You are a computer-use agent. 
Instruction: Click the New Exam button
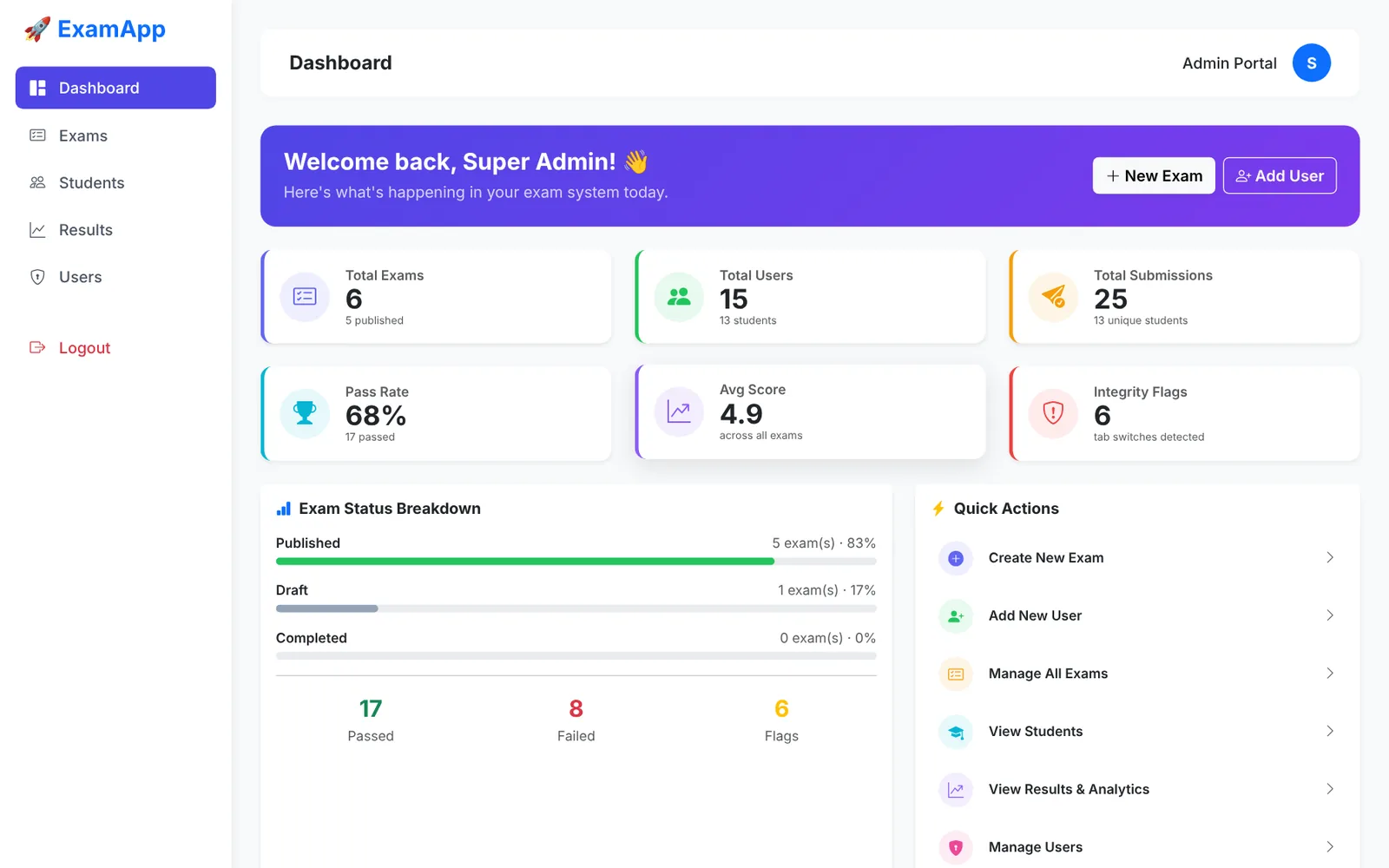click(1154, 175)
